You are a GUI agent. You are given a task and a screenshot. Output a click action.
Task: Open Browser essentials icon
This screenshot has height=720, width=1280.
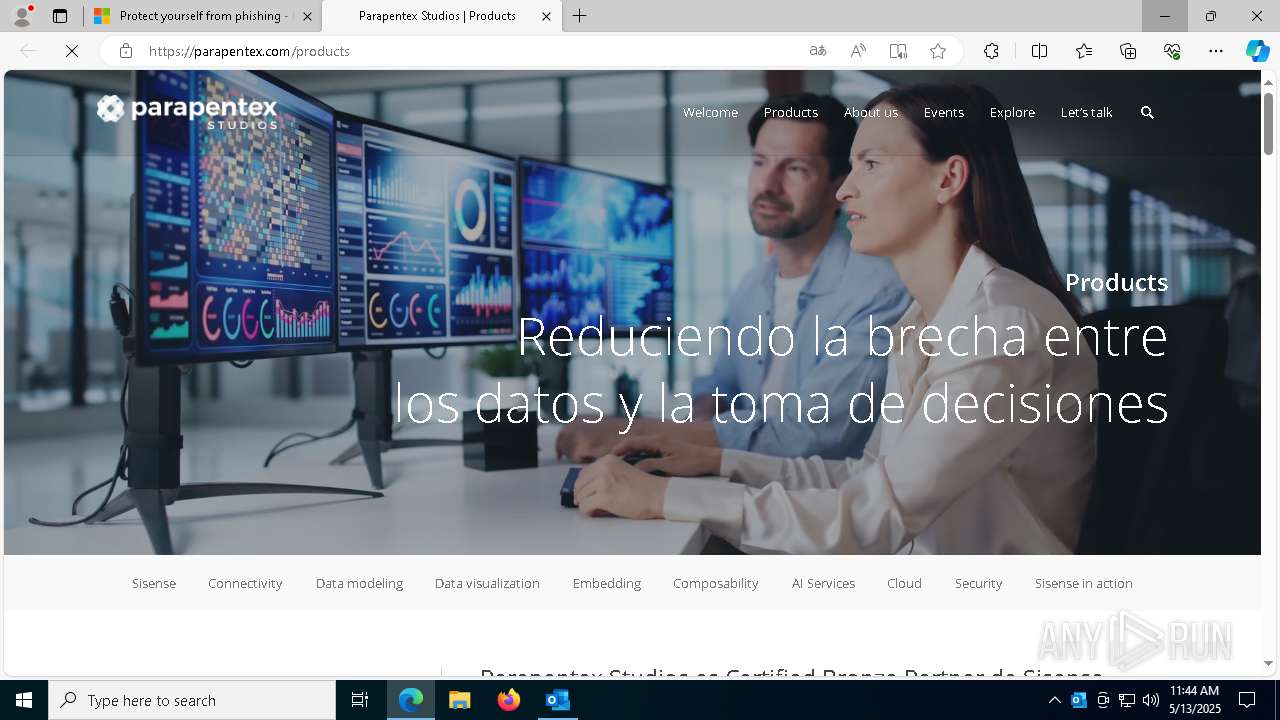[1172, 51]
